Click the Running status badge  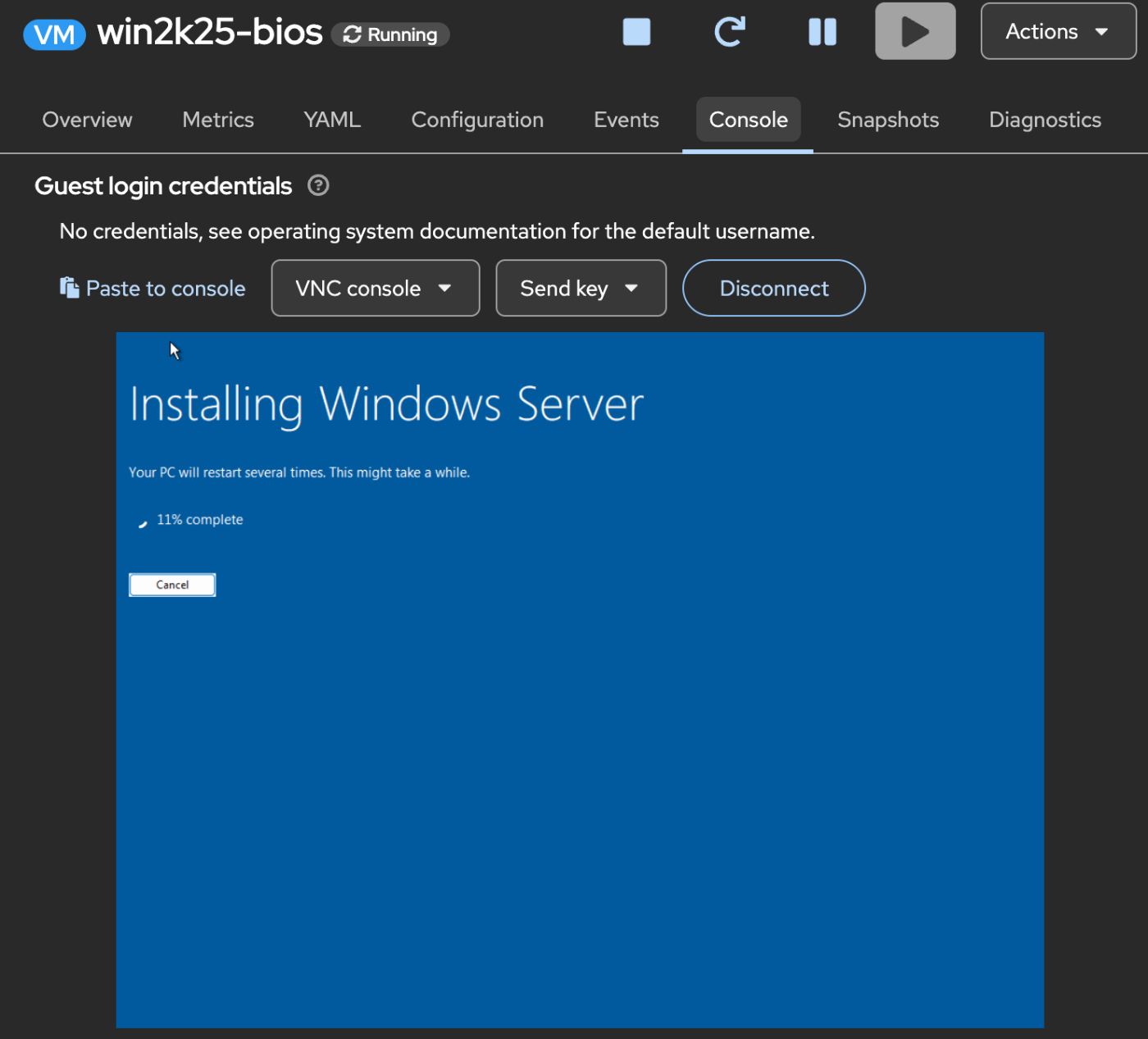[390, 34]
